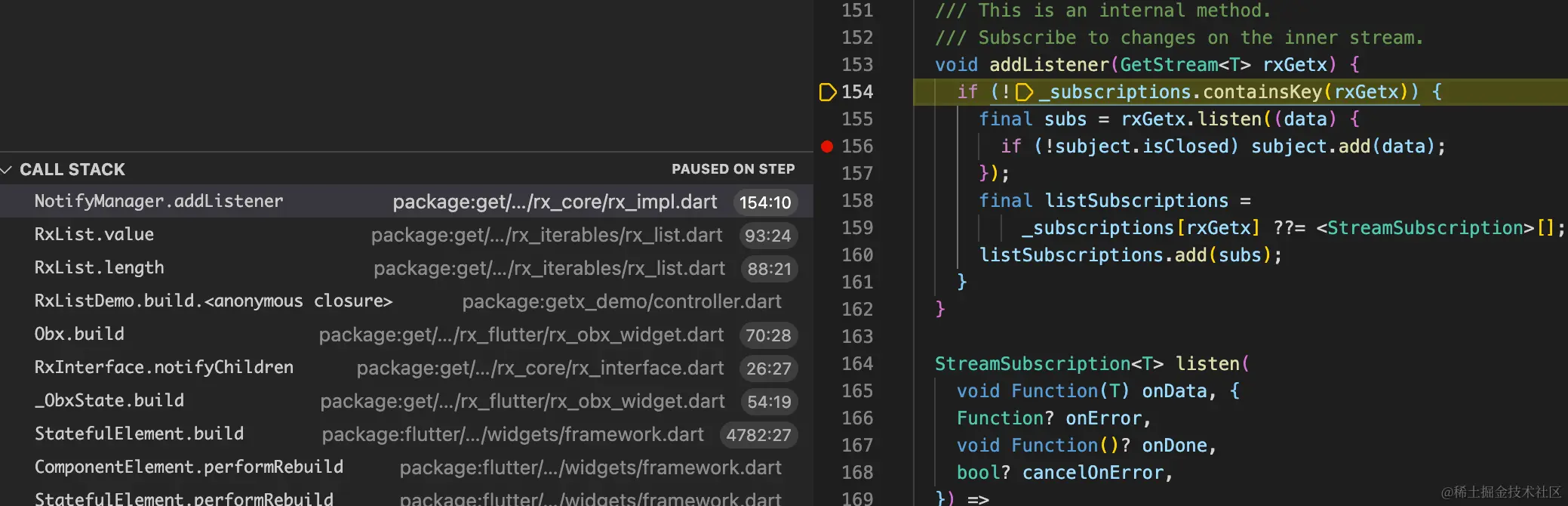Select the ComponentElement.performRebuild stack frame
This screenshot has height=506, width=1568.
click(406, 467)
